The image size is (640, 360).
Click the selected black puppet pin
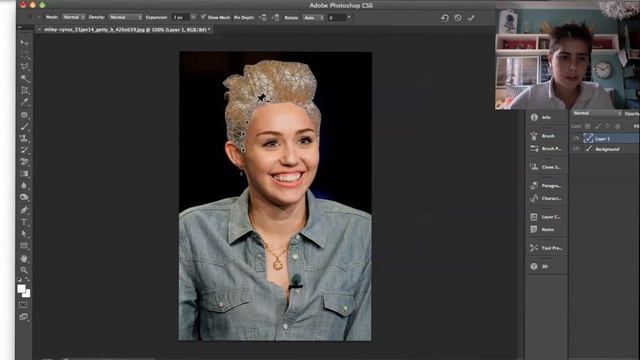coord(261,98)
